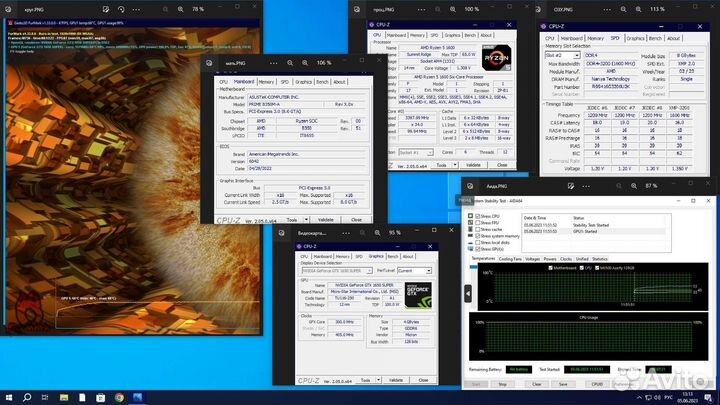This screenshot has height=405, width=720.
Task: Open more options menu in Аида.PNG window
Action: [x=586, y=186]
